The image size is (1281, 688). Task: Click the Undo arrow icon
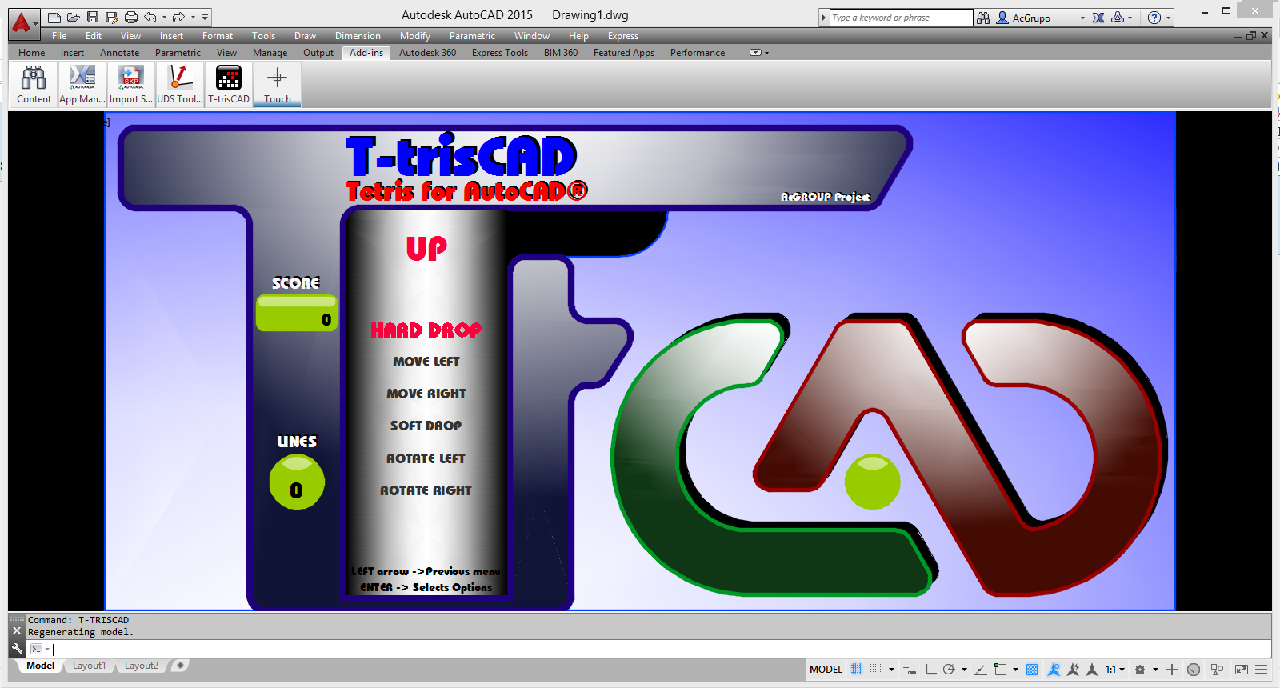[150, 17]
